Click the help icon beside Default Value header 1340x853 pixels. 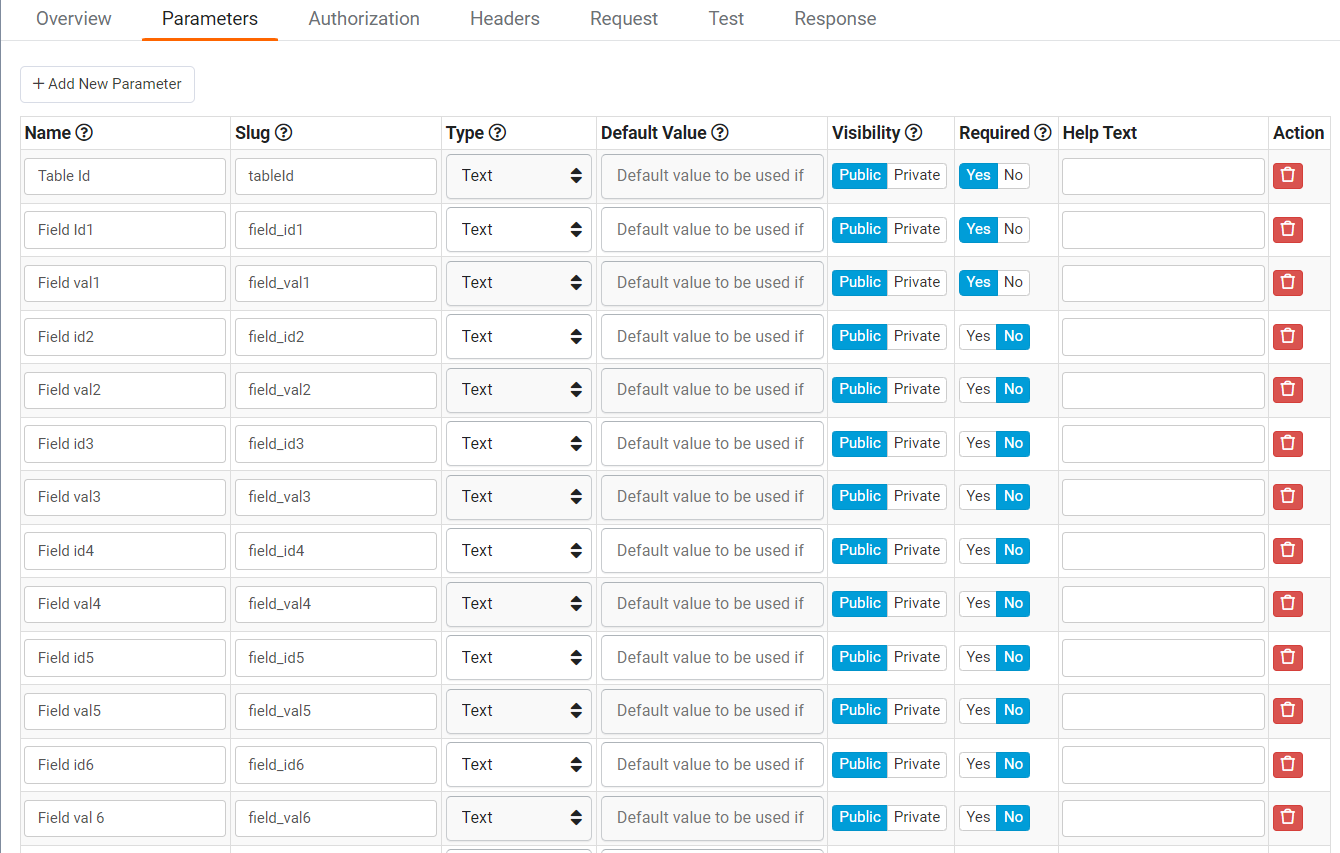pyautogui.click(x=722, y=132)
